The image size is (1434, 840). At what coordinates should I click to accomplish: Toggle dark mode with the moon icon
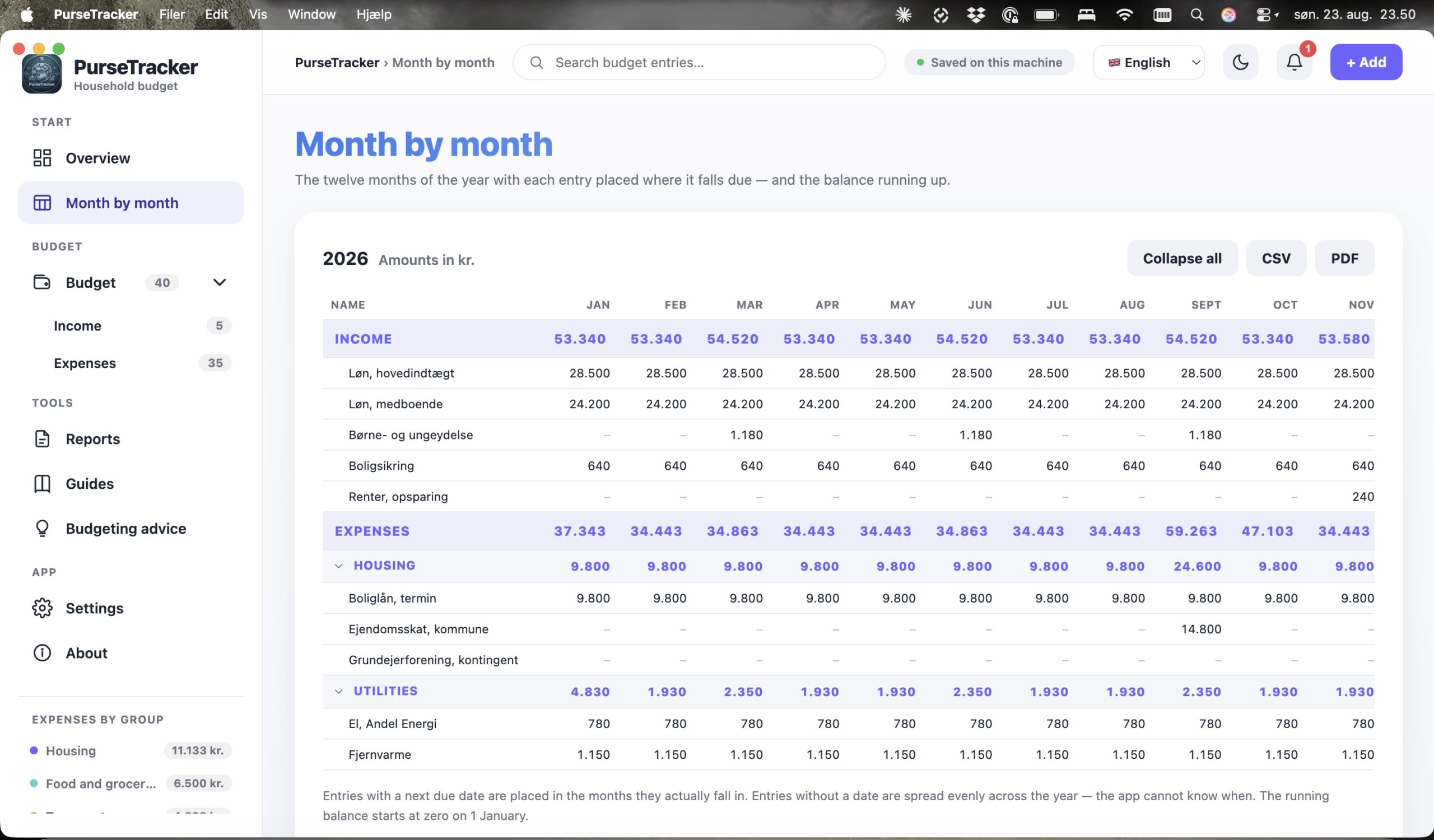coord(1241,62)
